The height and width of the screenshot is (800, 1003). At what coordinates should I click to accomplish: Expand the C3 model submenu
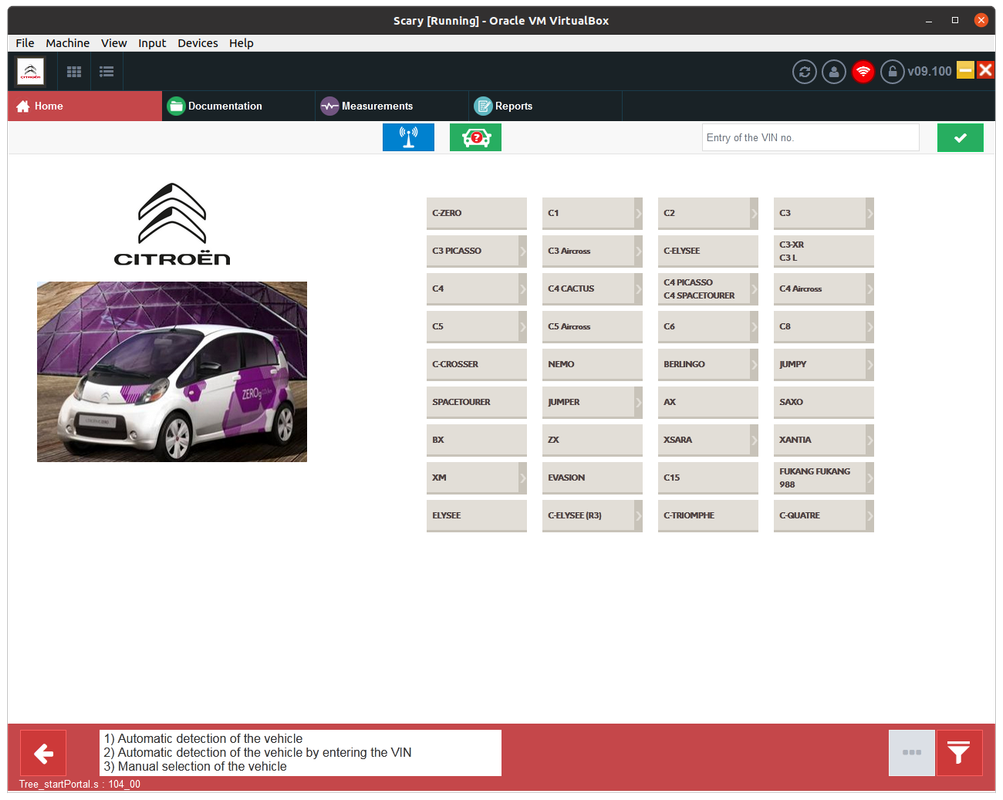click(870, 213)
